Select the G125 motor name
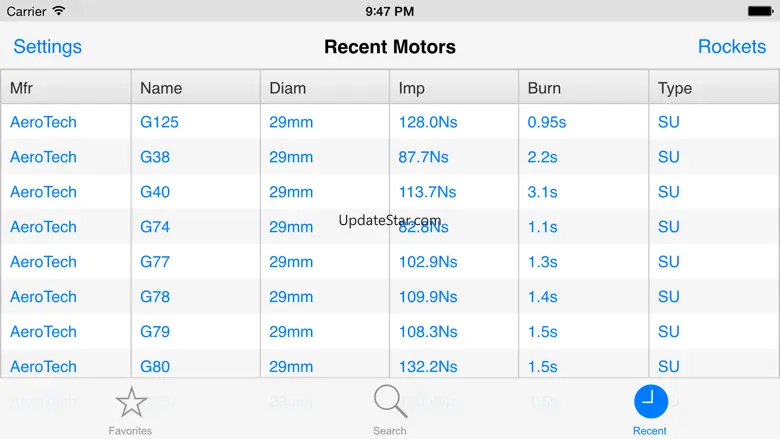780x439 pixels. click(x=159, y=122)
